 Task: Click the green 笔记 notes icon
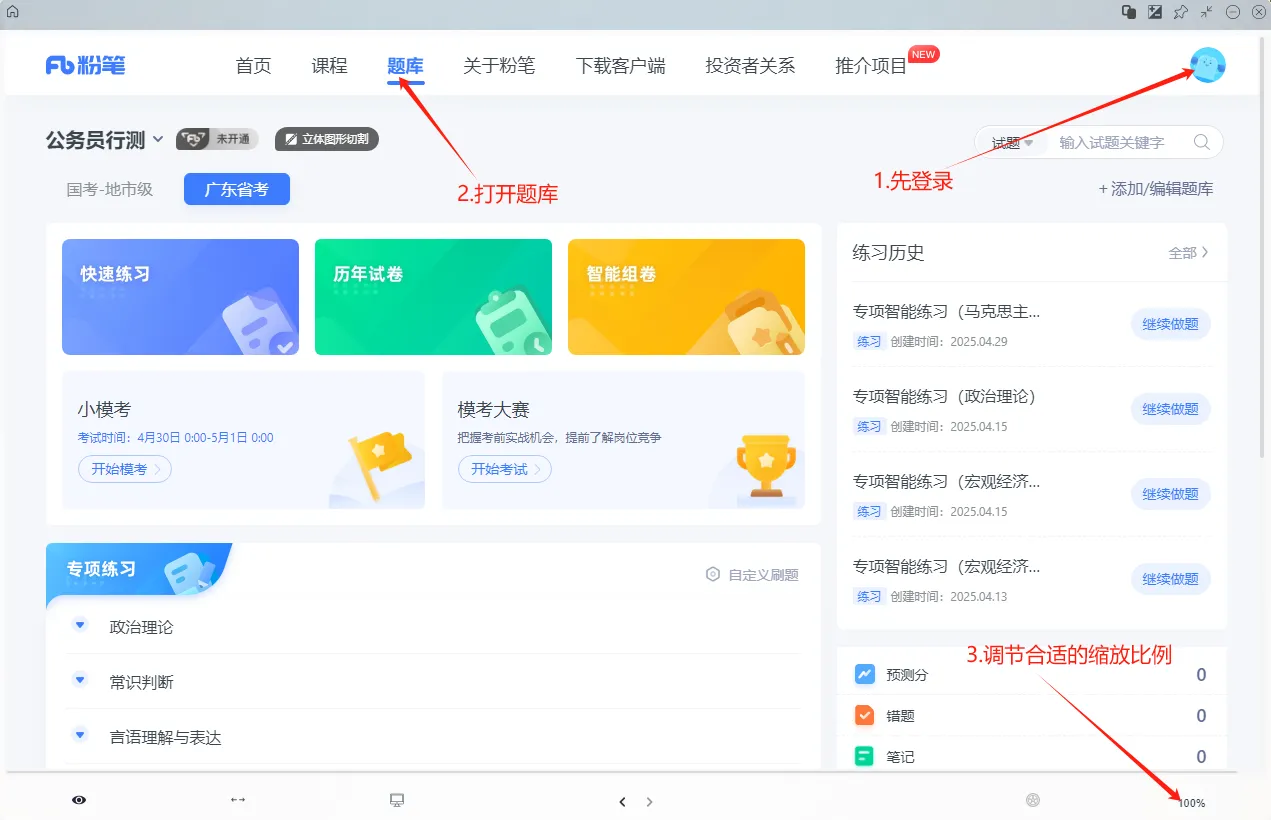coord(866,756)
